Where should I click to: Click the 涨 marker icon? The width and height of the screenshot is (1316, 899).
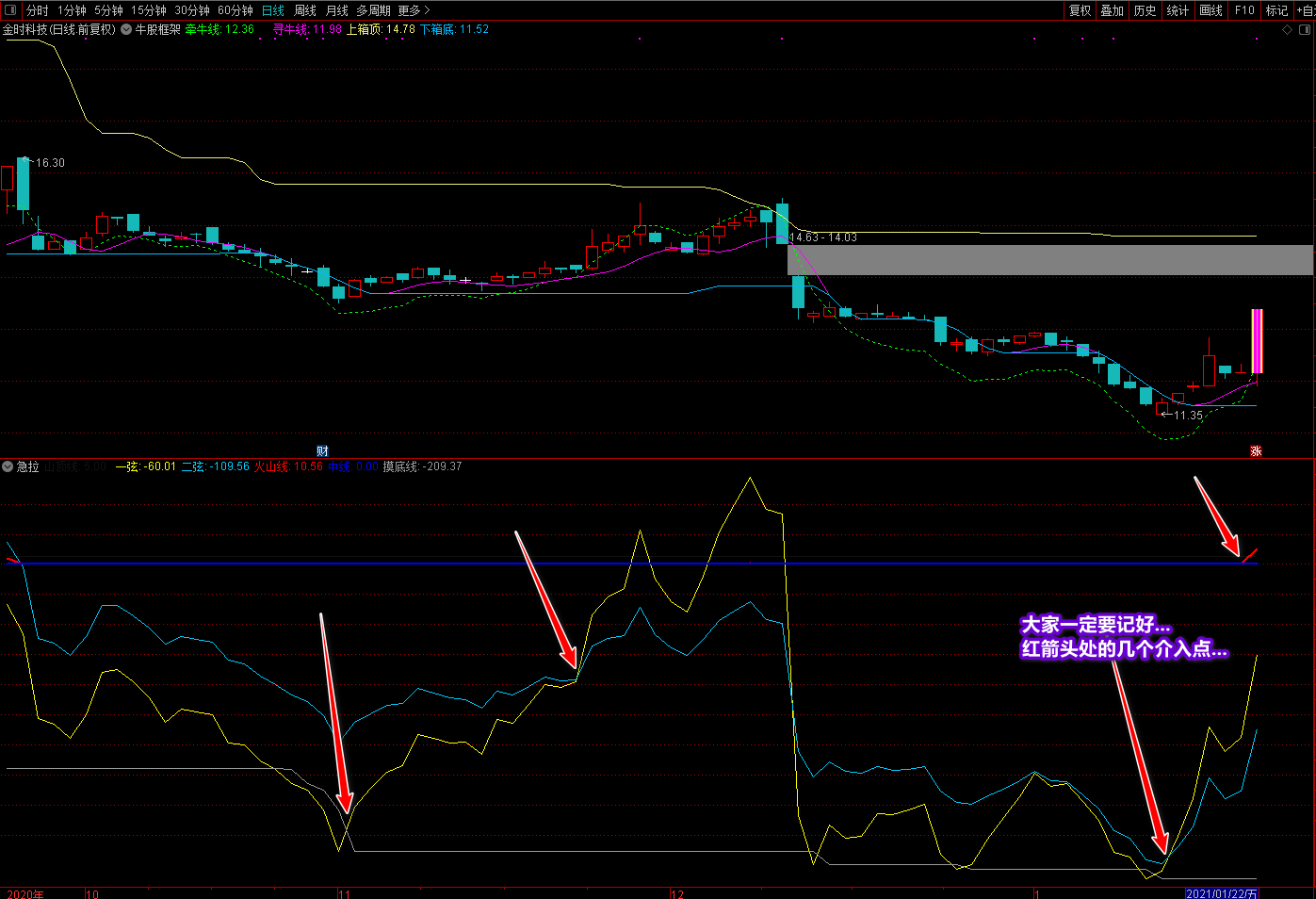coord(1256,451)
